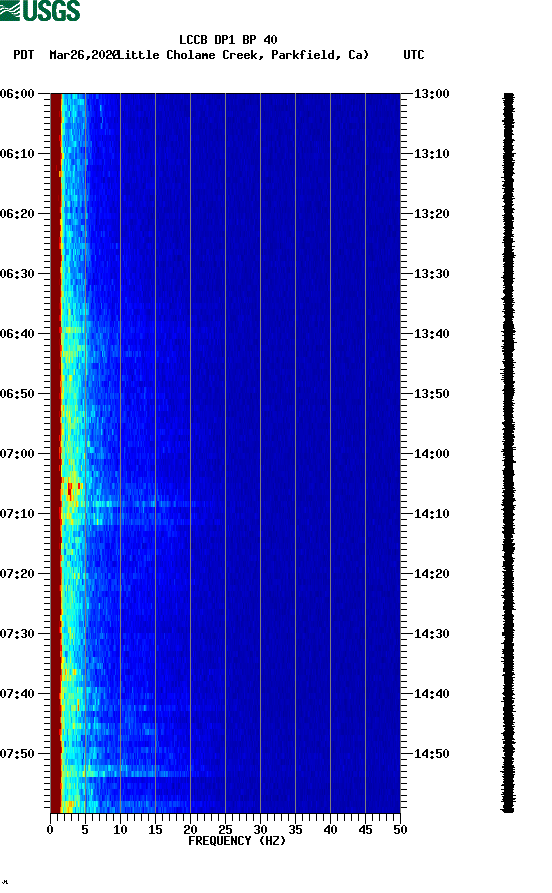552x893 pixels.
Task: Click the 07:40 PDT time label
Action: click(x=17, y=693)
